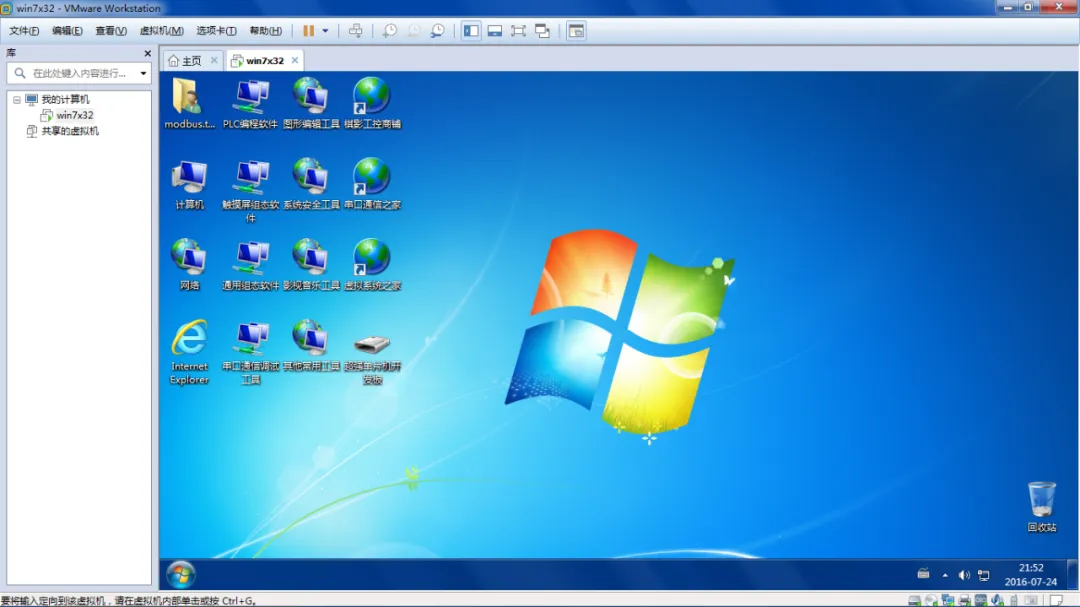The image size is (1080, 607).
Task: Open the 编辑 menu
Action: tap(67, 31)
